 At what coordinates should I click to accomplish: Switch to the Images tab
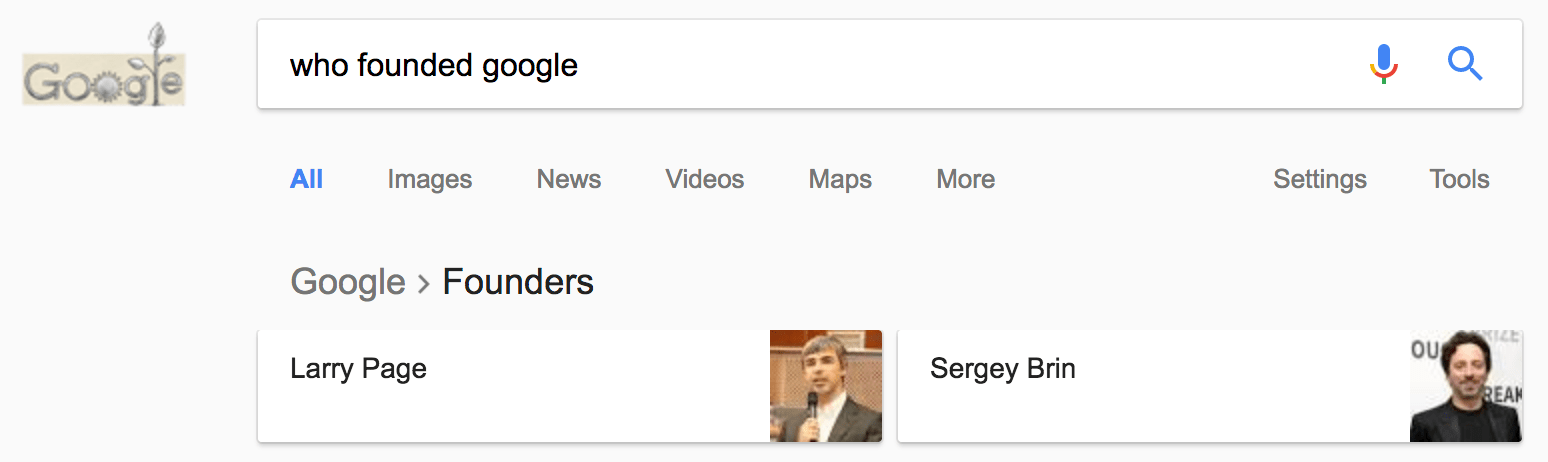coord(429,180)
